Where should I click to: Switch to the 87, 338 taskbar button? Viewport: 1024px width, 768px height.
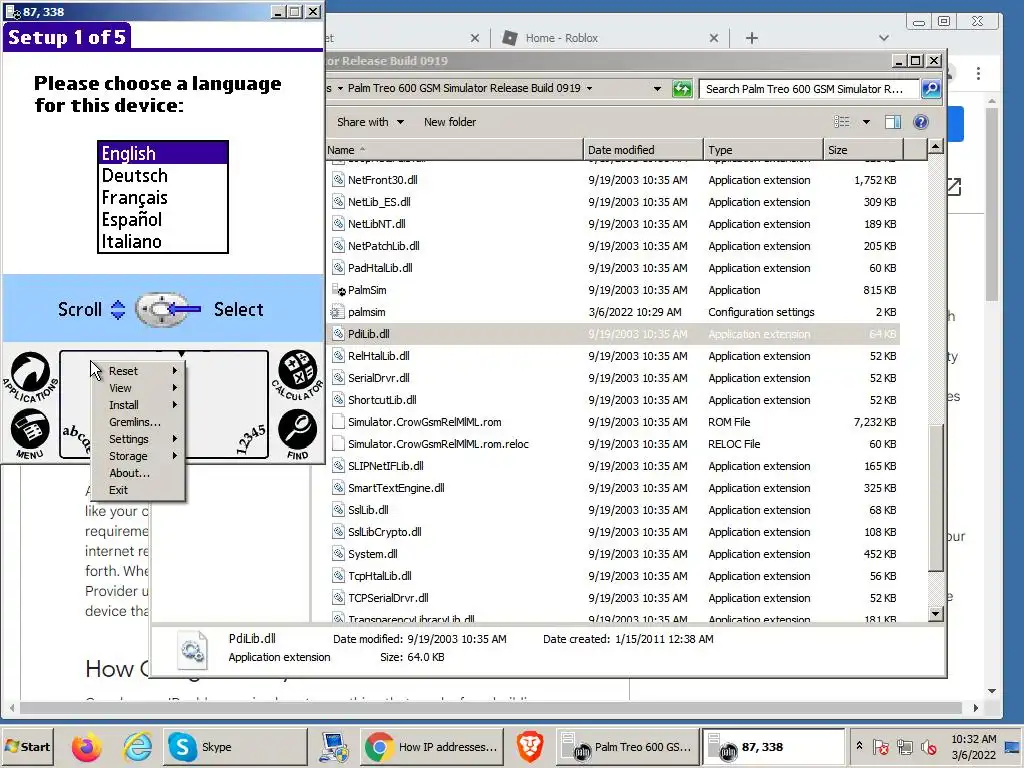click(x=773, y=747)
